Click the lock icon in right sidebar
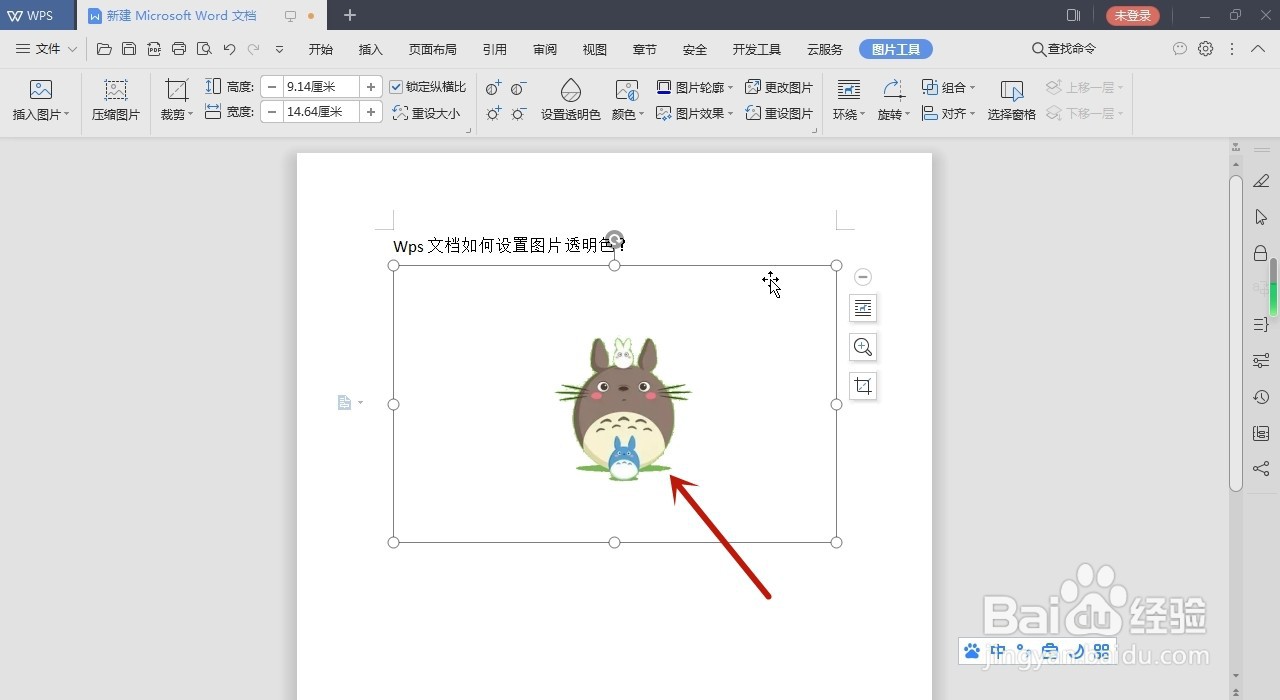The width and height of the screenshot is (1280, 700). [1261, 253]
